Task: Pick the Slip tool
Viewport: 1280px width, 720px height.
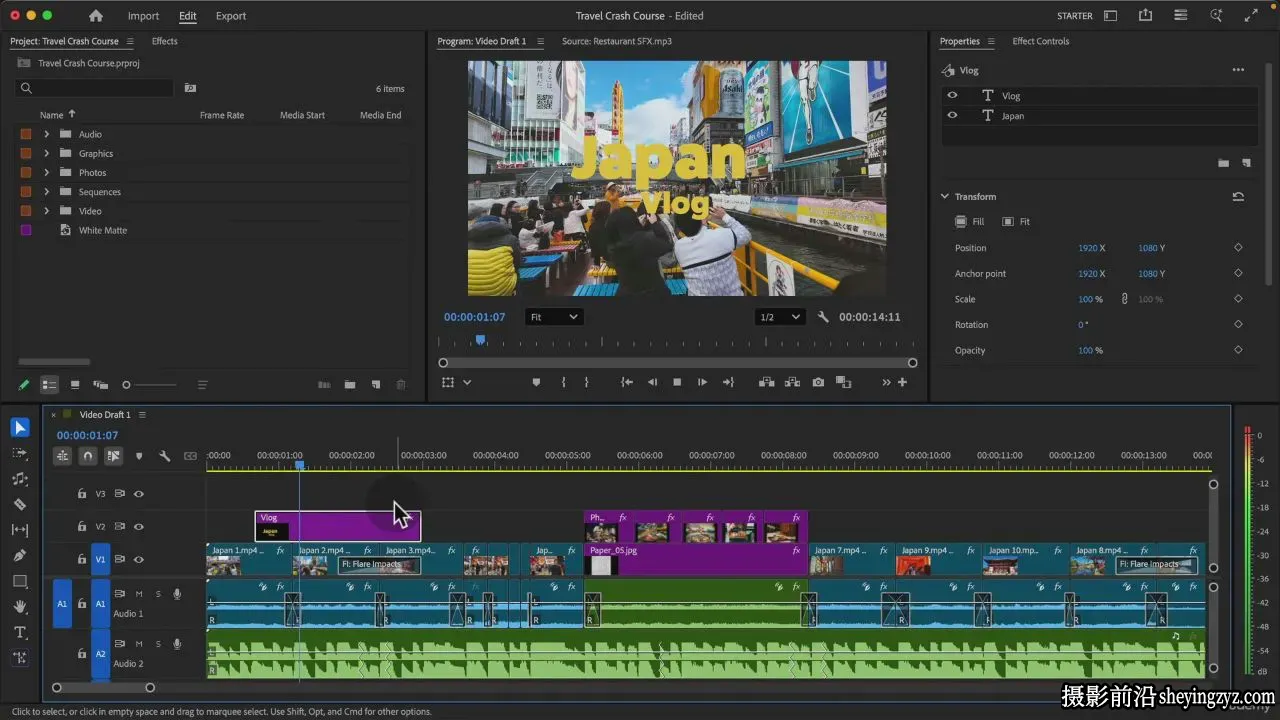Action: 20,530
